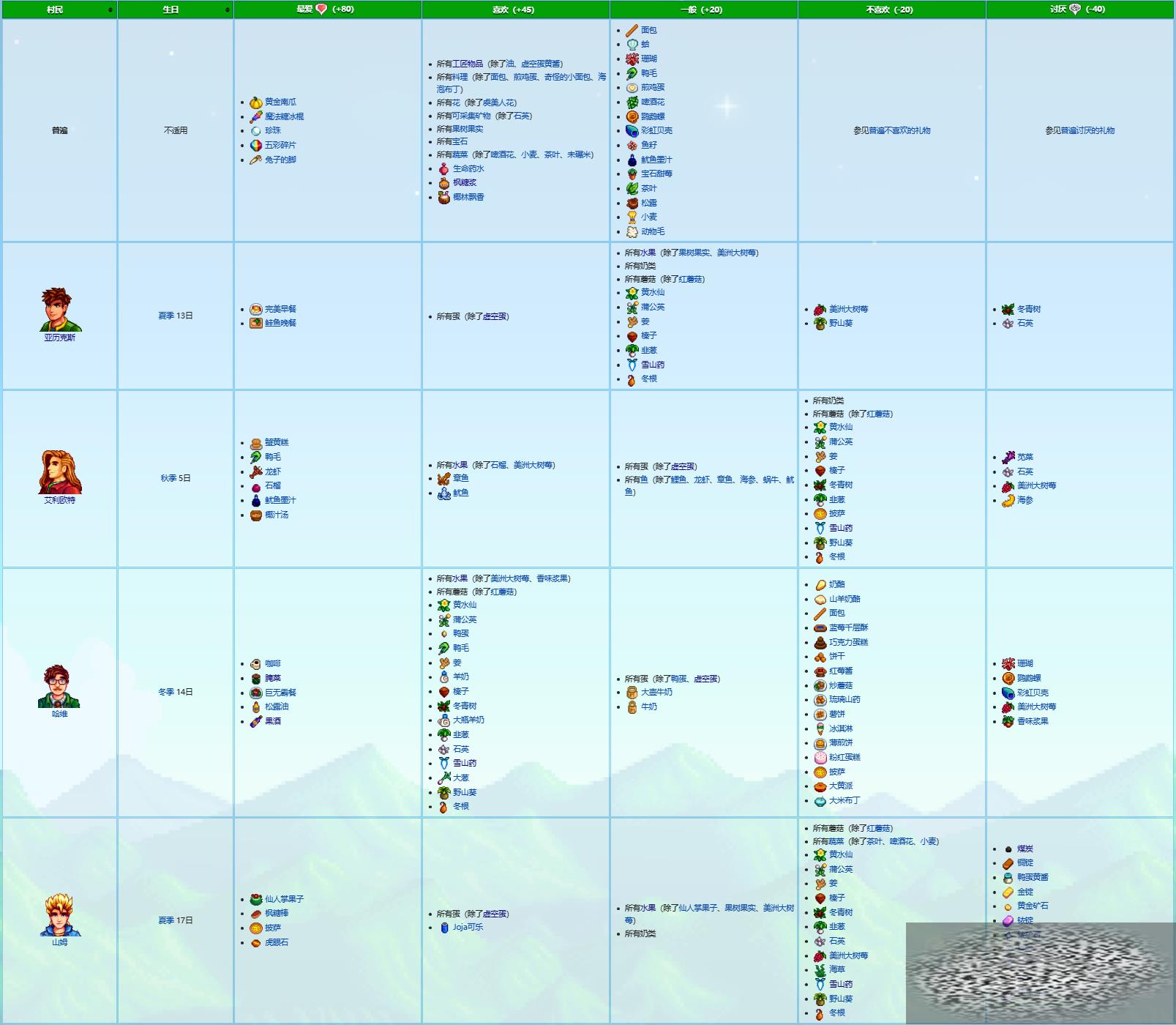This screenshot has height=1025, width=1176.
Task: Open the 香味浆果 link in Harvey's hated gifts
Action: pos(1033,722)
